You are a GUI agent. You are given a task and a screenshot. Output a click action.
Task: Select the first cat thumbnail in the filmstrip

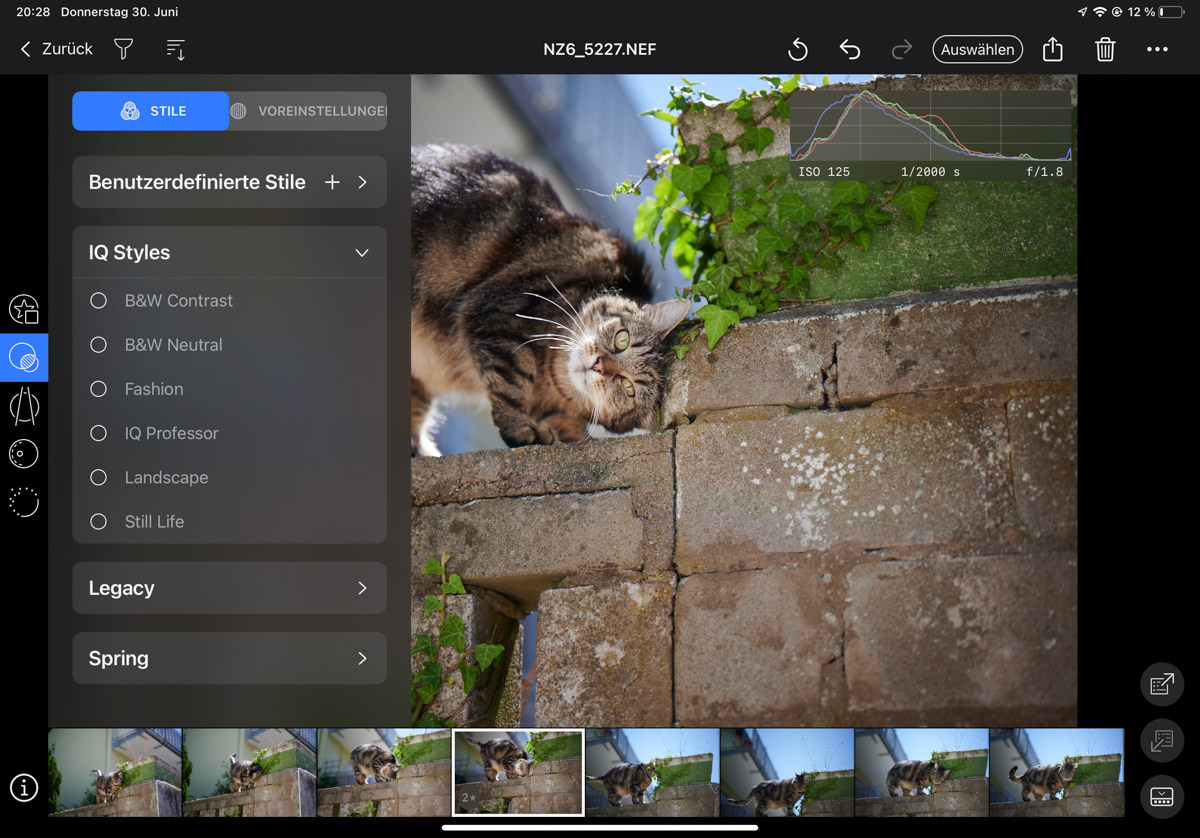coord(115,772)
